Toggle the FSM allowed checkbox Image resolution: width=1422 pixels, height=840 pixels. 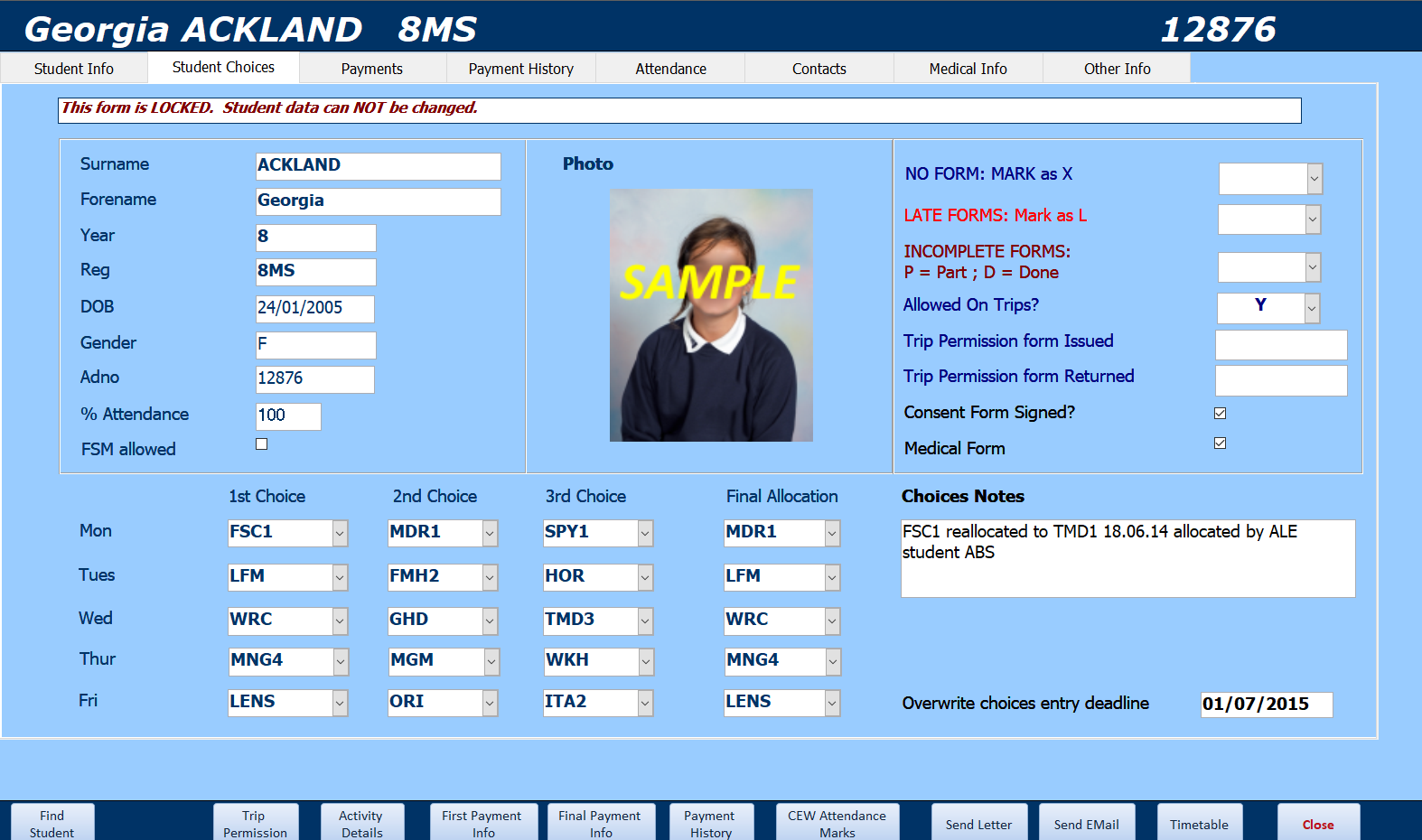pos(262,443)
